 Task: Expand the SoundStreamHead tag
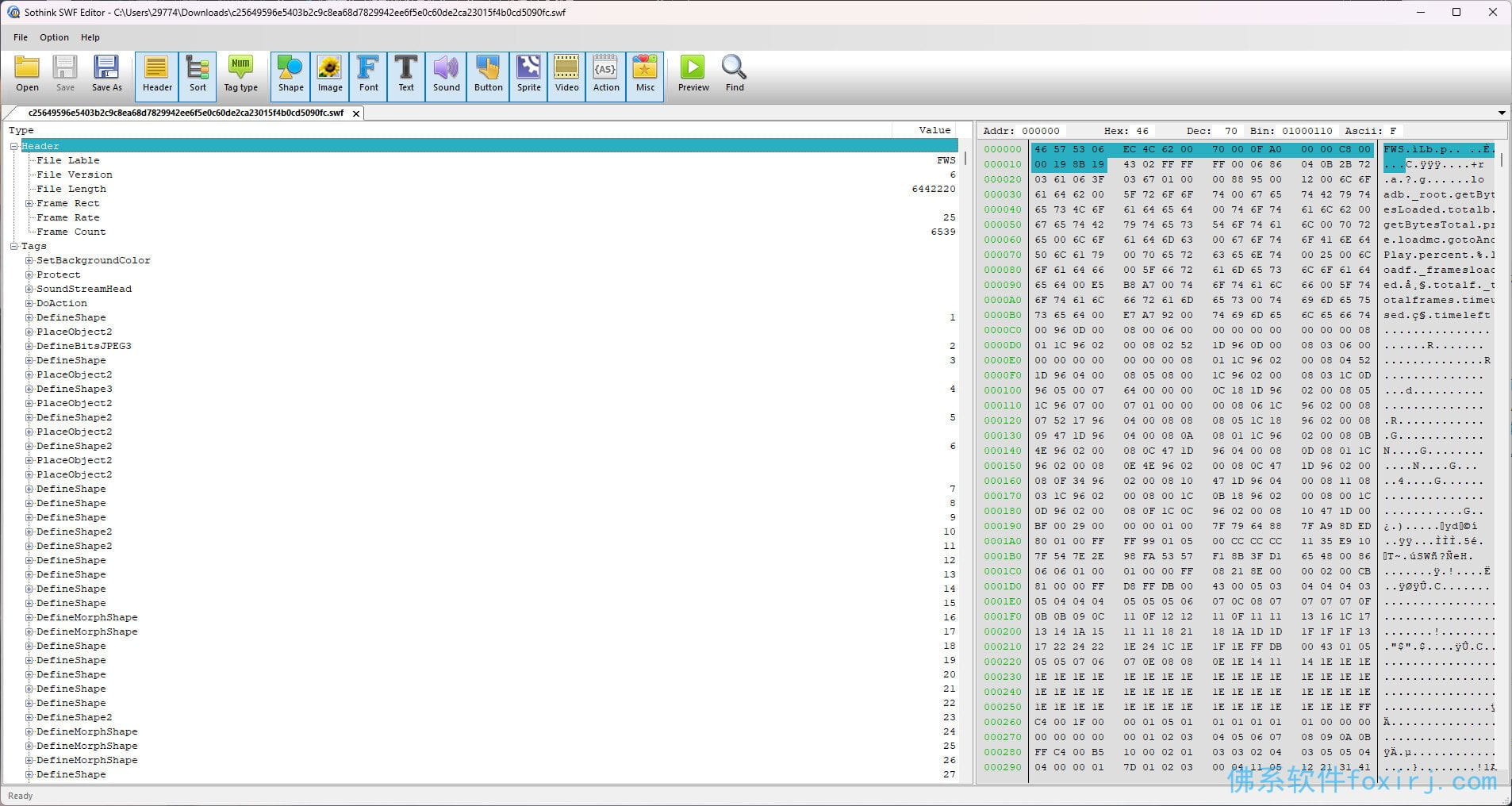(29, 289)
